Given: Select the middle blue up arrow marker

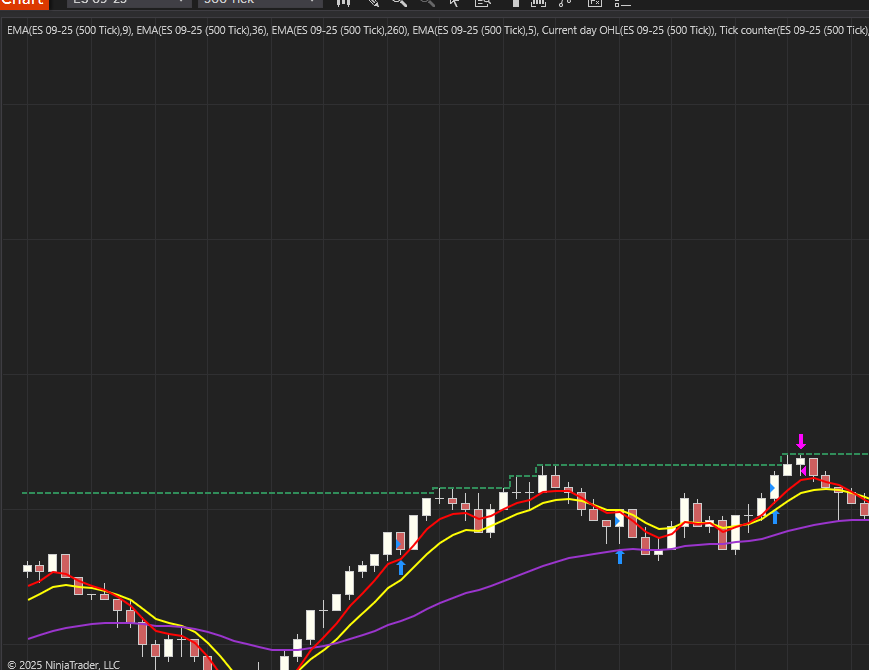Looking at the screenshot, I should [x=620, y=557].
